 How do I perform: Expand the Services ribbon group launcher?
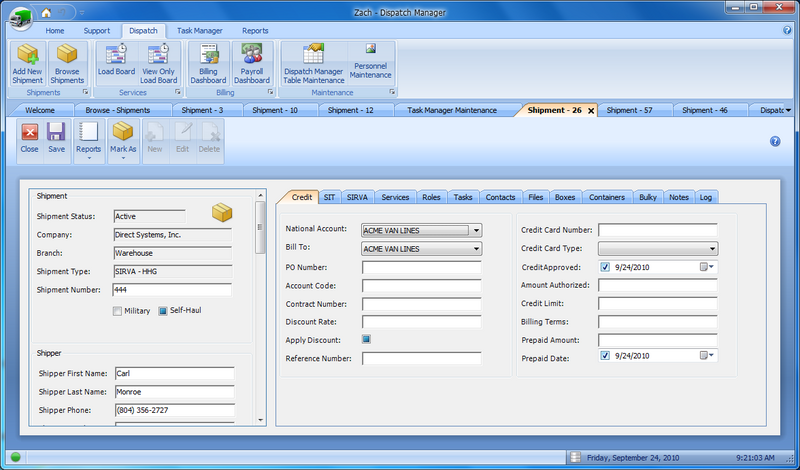click(178, 92)
